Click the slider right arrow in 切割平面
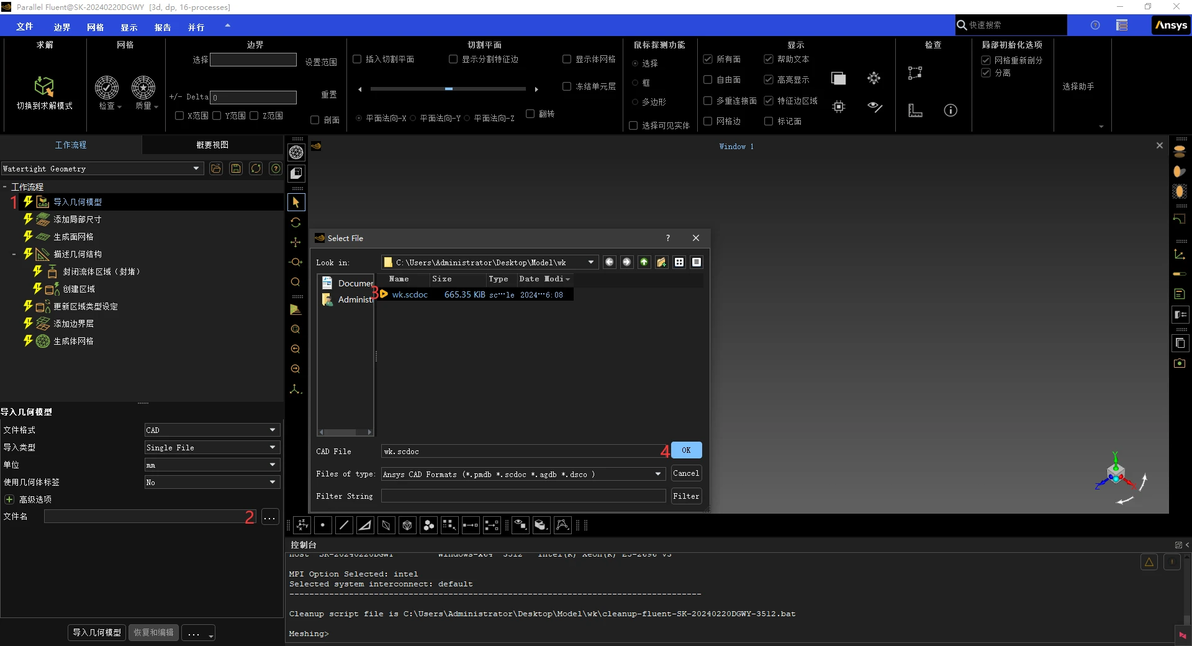This screenshot has height=646, width=1192. [537, 89]
